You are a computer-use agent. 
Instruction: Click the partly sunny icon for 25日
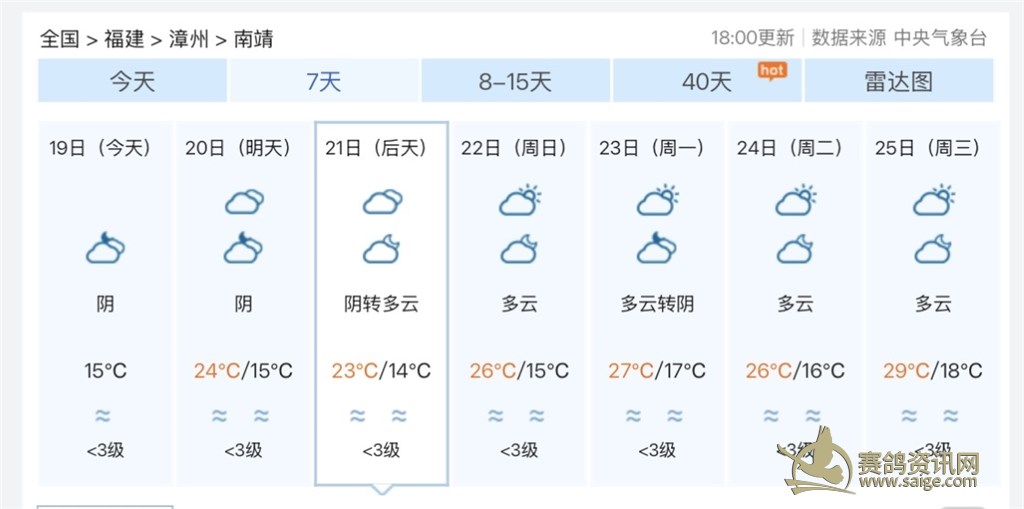point(933,201)
